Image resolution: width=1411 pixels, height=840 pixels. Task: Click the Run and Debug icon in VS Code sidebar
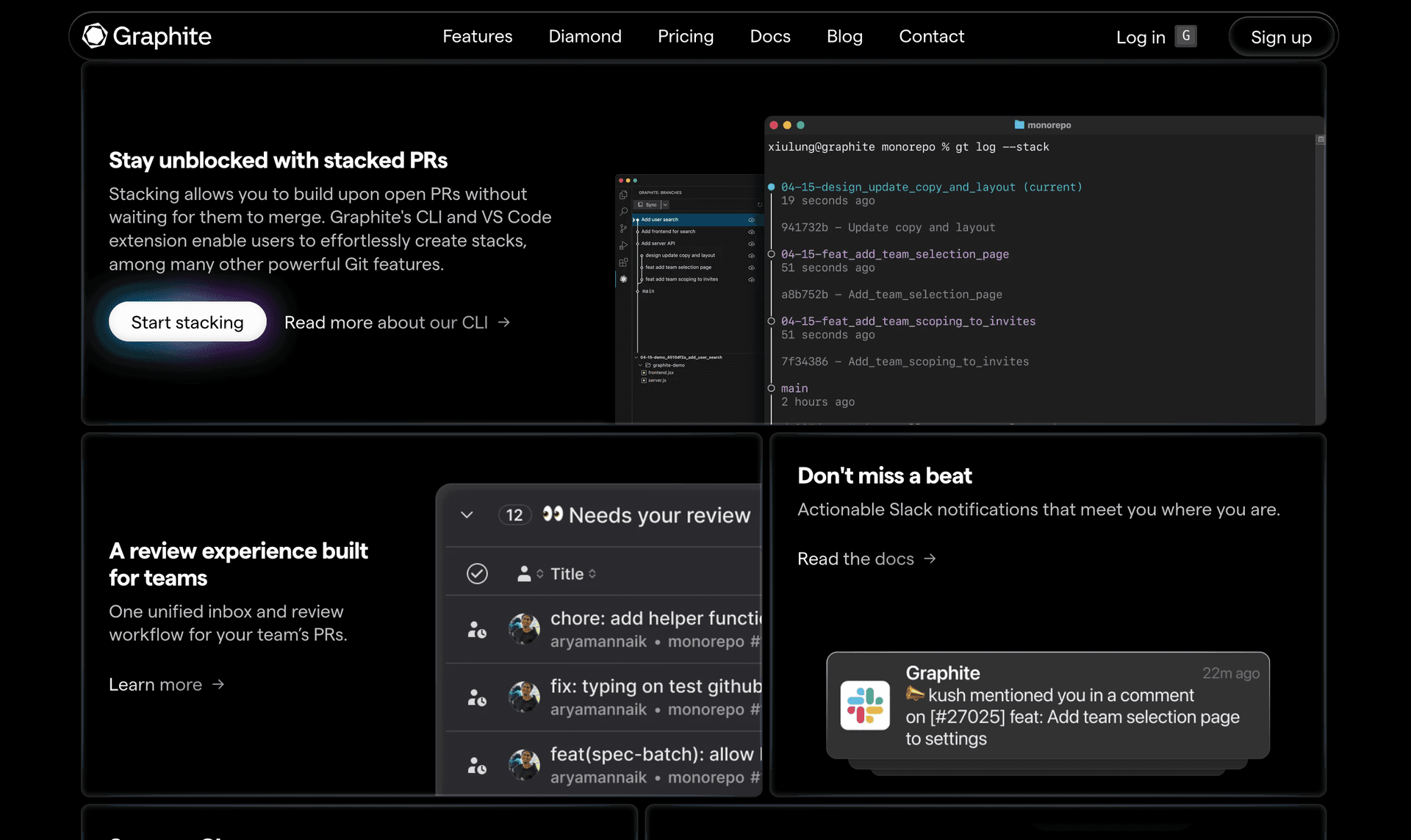pos(623,245)
